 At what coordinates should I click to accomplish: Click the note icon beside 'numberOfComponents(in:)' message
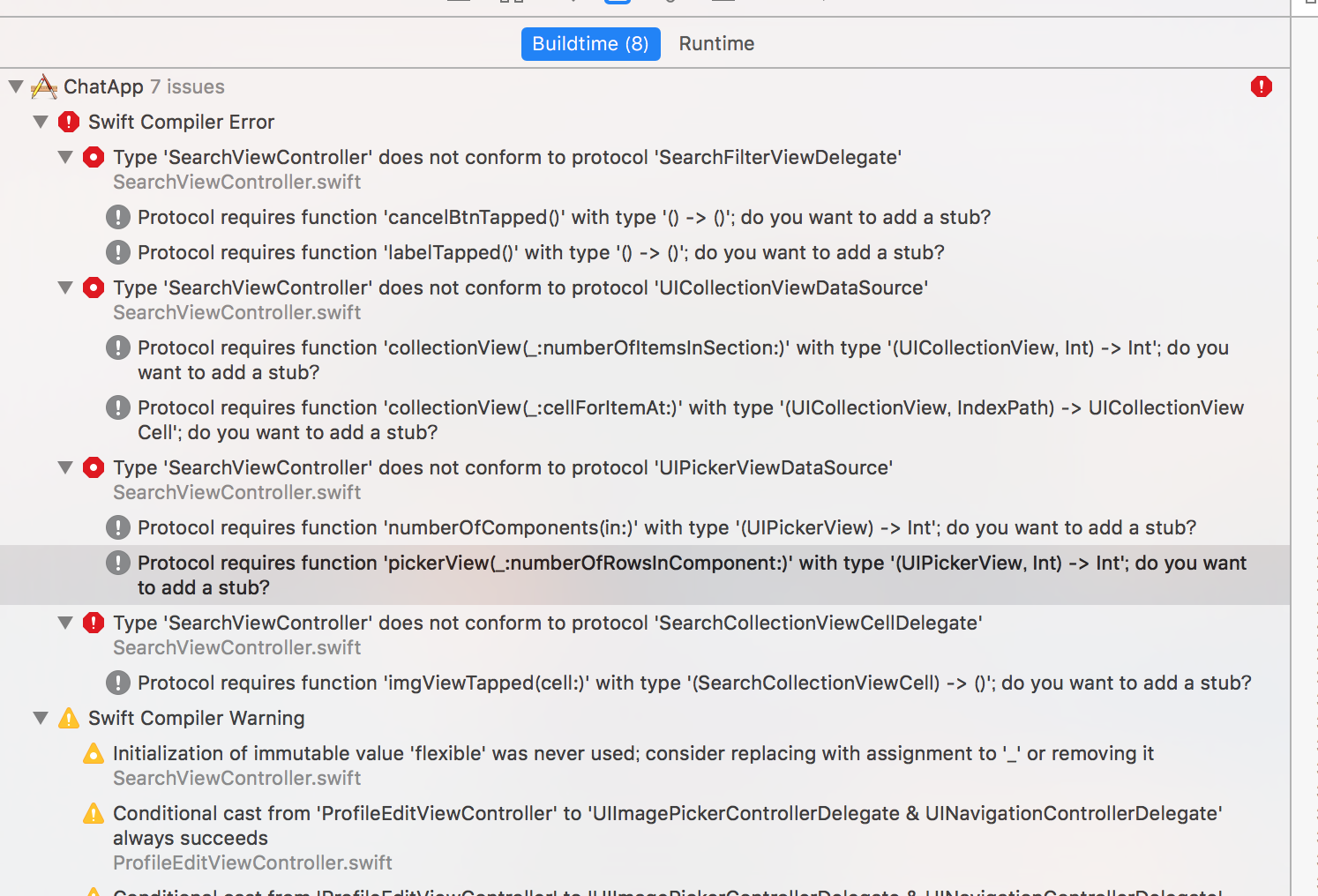coord(118,527)
